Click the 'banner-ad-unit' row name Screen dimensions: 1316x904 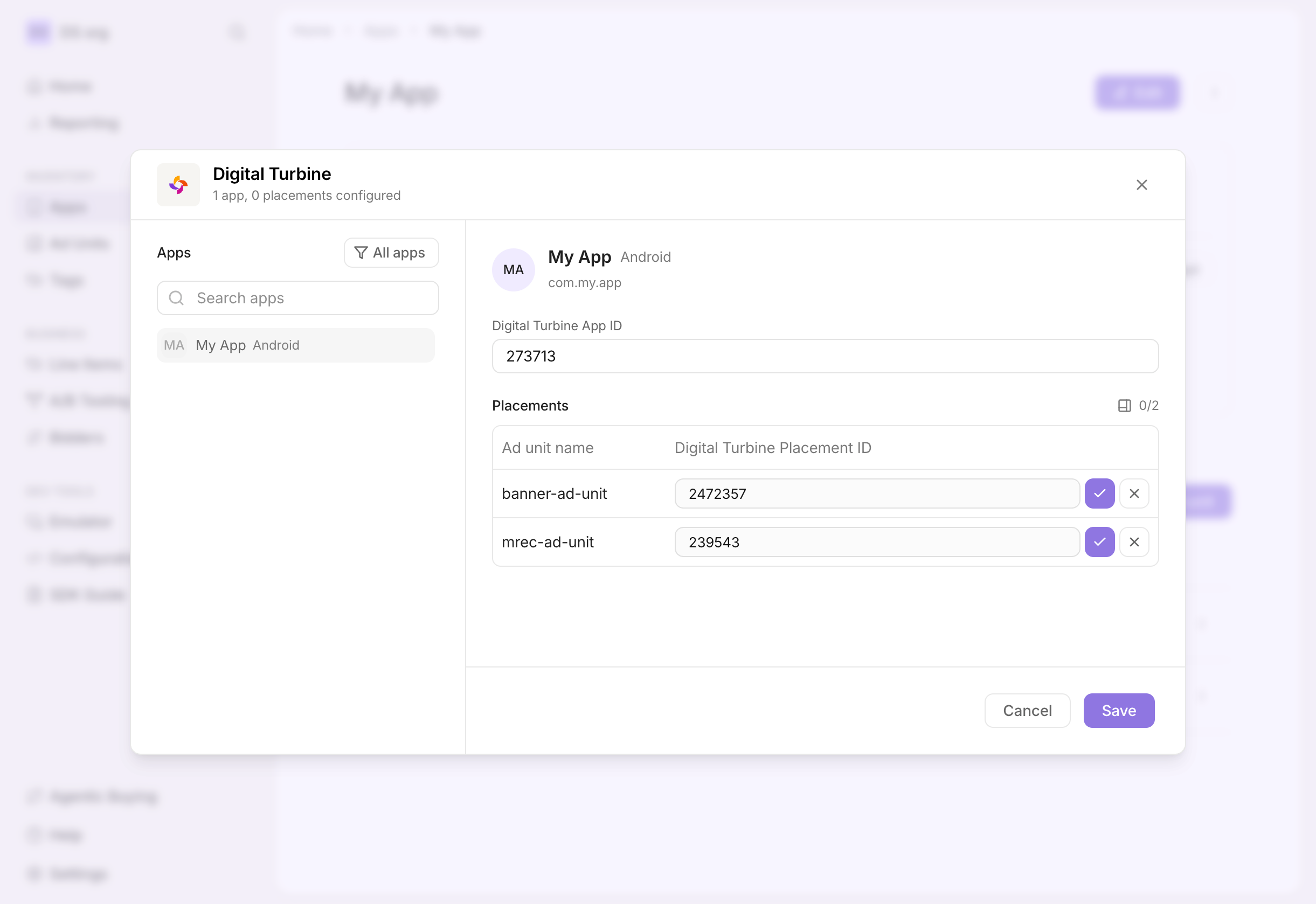coord(554,493)
